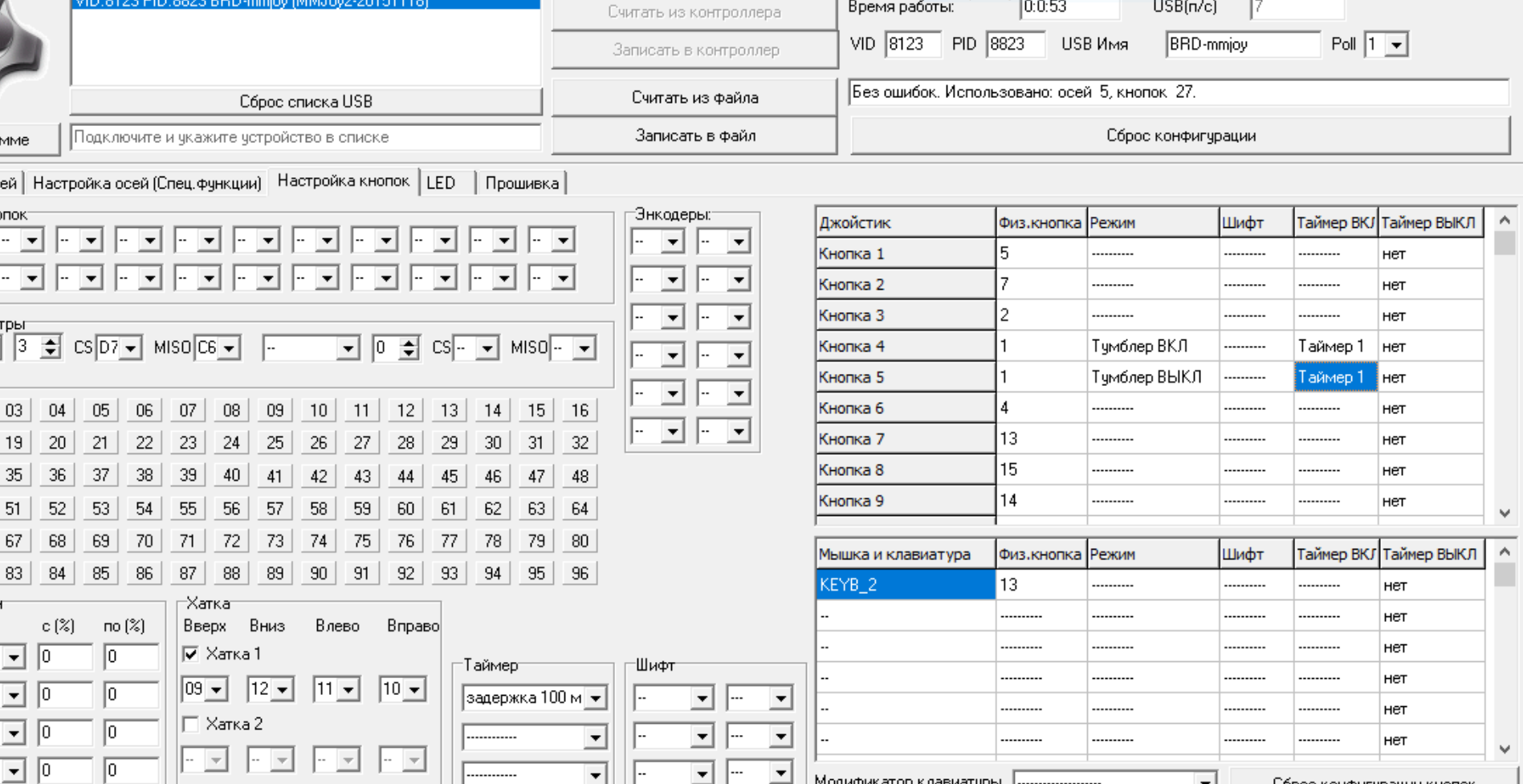Click physical button number 75
The width and height of the screenshot is (1523, 784).
tap(362, 541)
